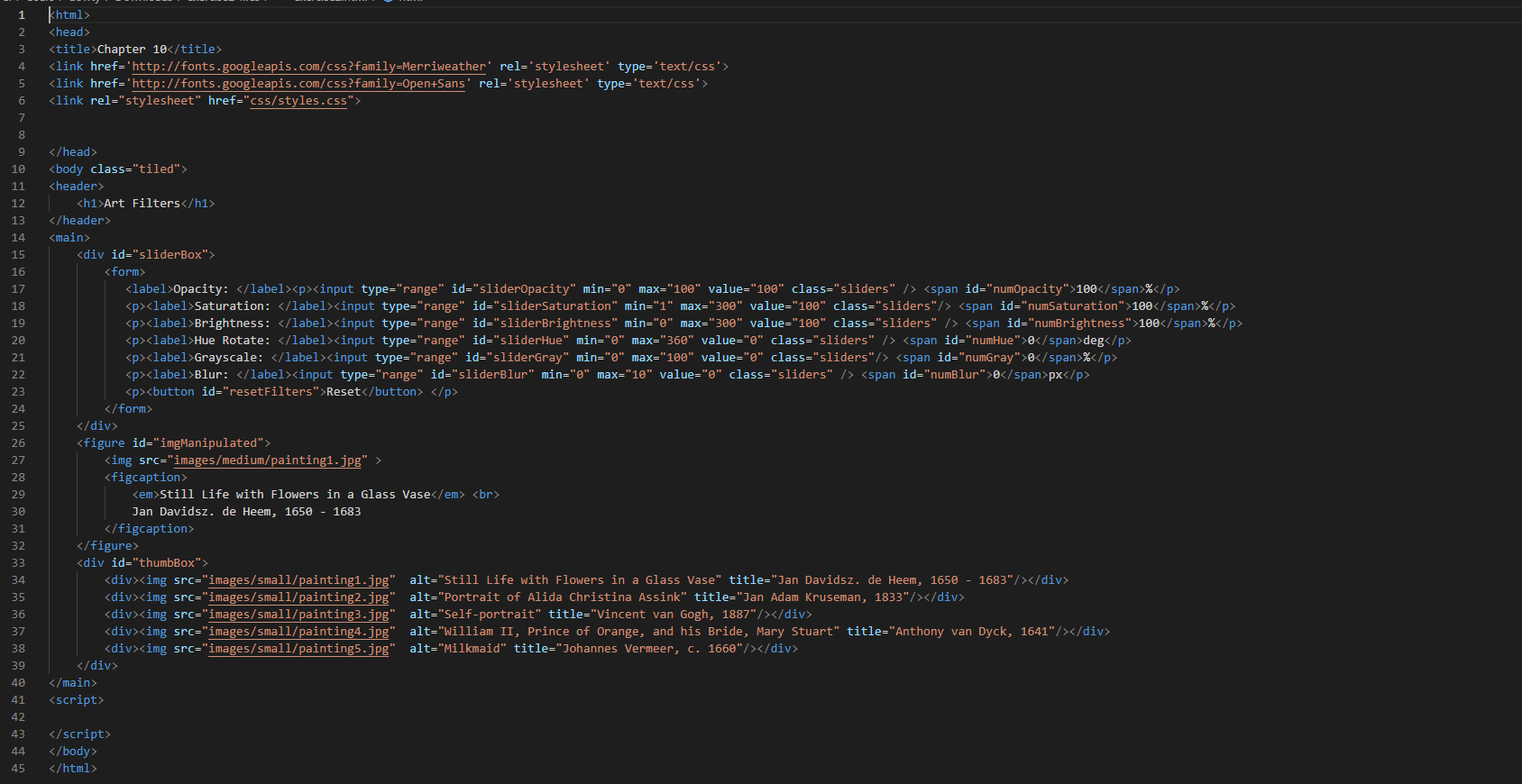Click line number 7 in the gutter
The image size is (1522, 784).
click(x=22, y=118)
